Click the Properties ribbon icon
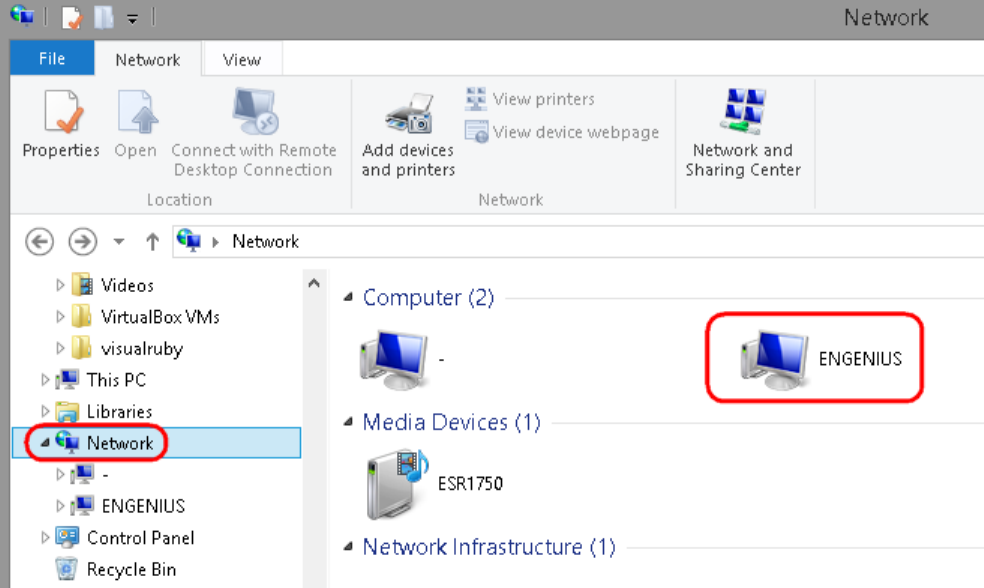 (61, 112)
